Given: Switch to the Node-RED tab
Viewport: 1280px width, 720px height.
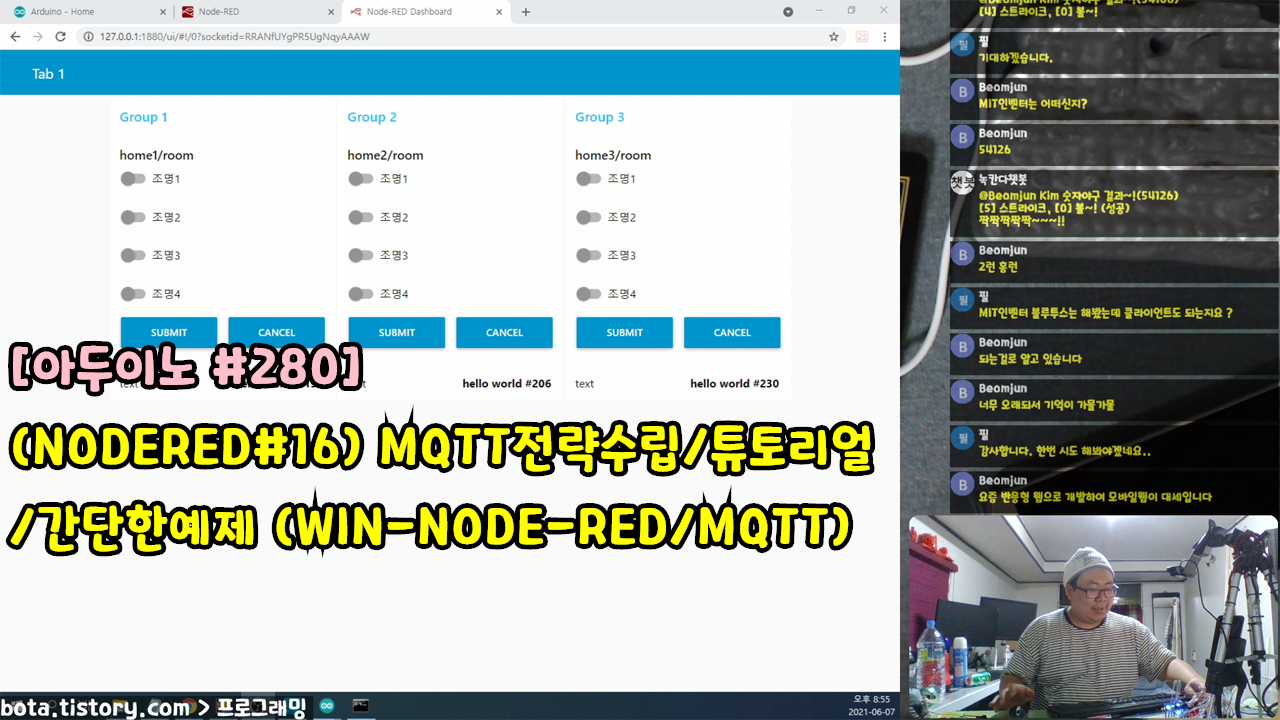Looking at the screenshot, I should (257, 12).
